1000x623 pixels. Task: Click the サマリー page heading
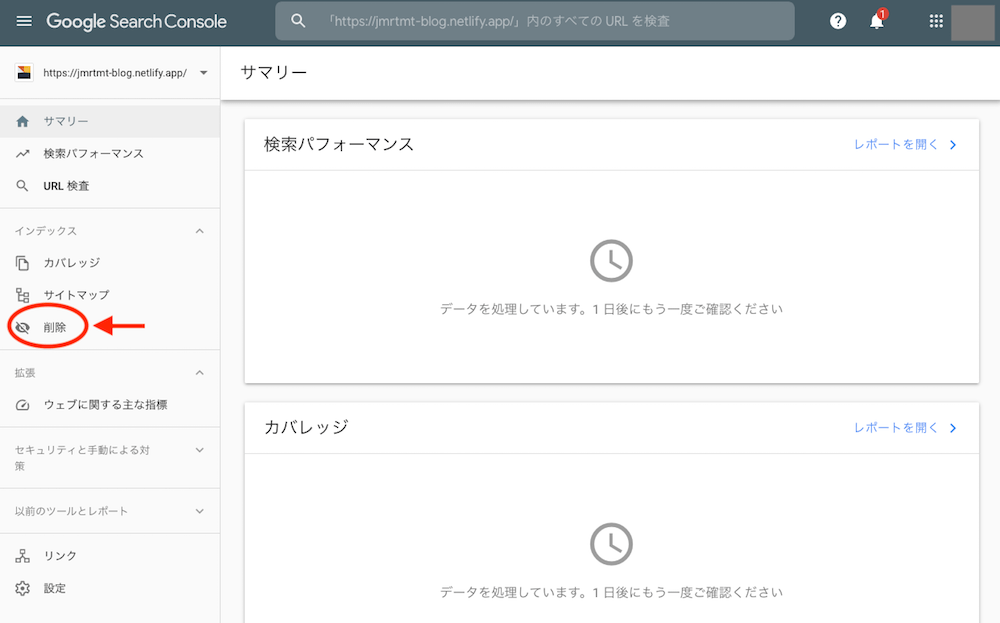274,73
